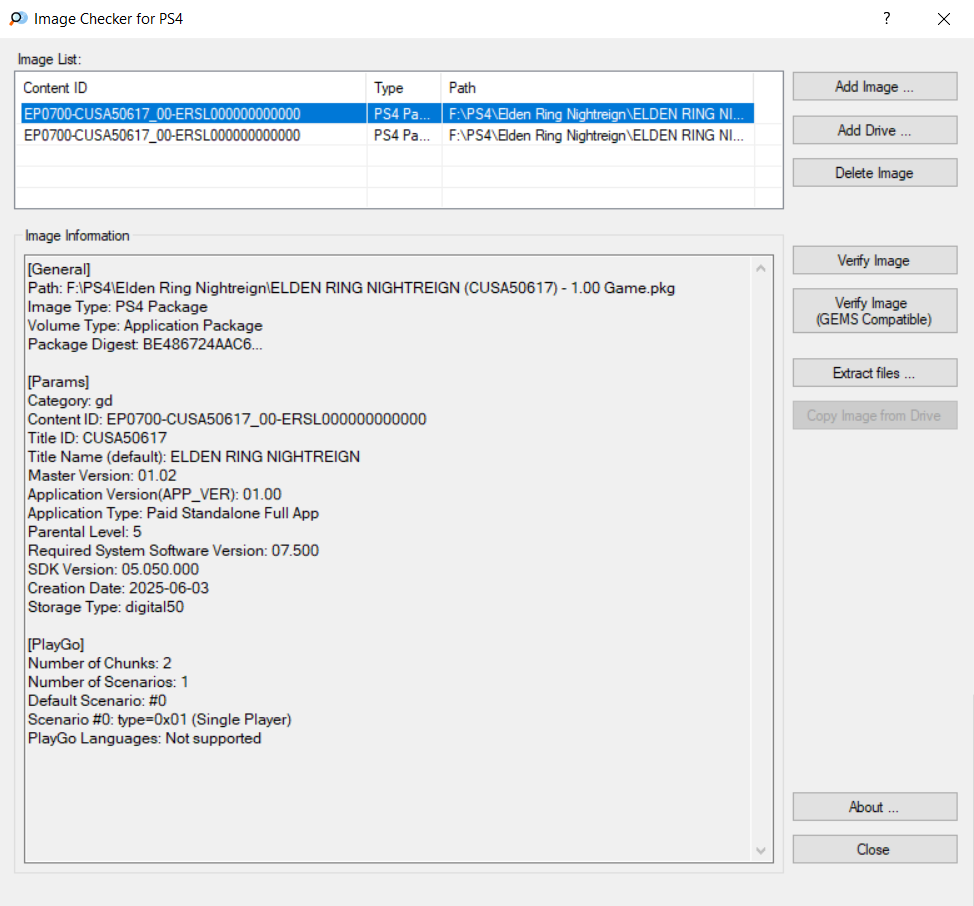
Task: Extract files from the package
Action: coord(874,373)
